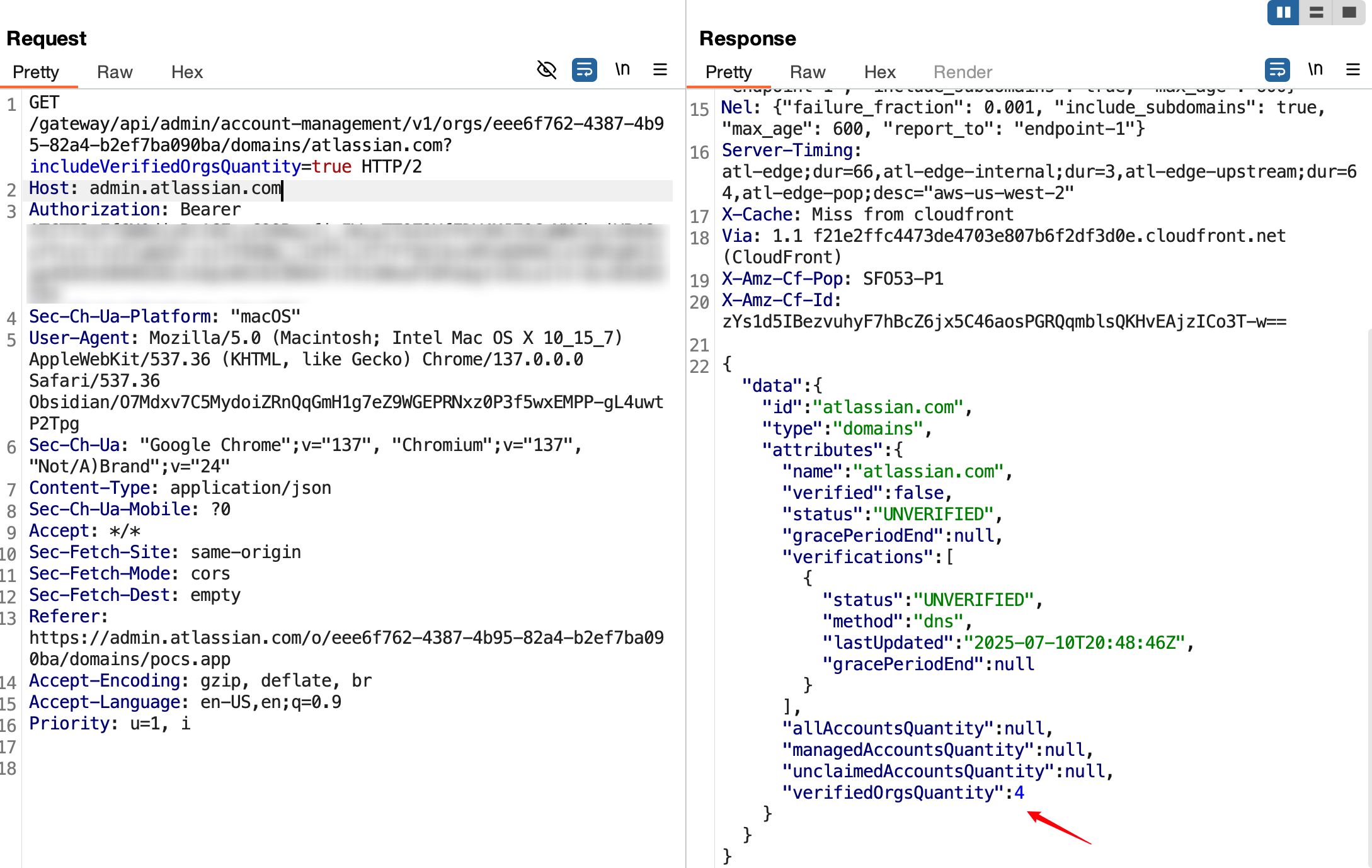Open the Request Pretty tab

coord(36,72)
